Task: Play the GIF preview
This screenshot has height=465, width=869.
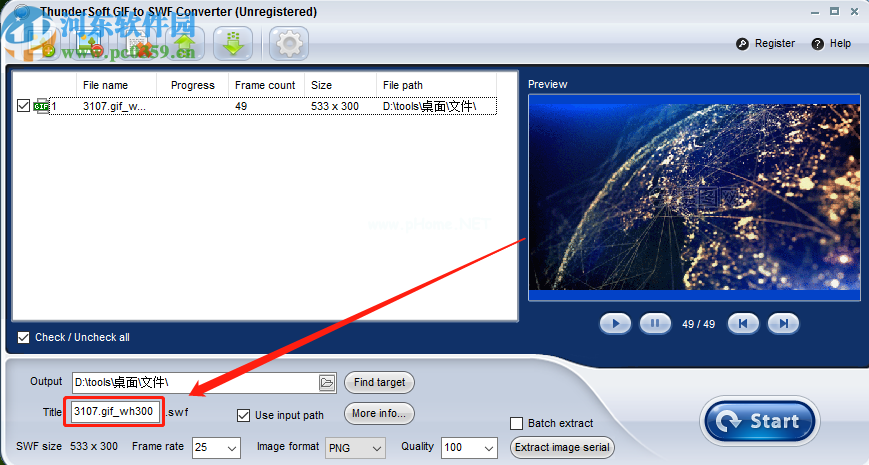Action: (615, 323)
